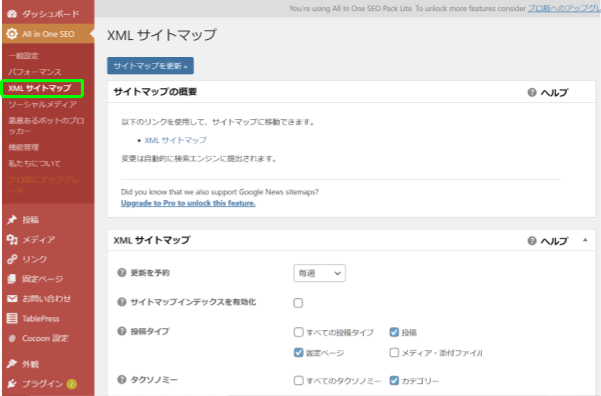Image resolution: width=601 pixels, height=396 pixels.
Task: Open the 更新を予約 schedule dropdown
Action: tap(319, 273)
